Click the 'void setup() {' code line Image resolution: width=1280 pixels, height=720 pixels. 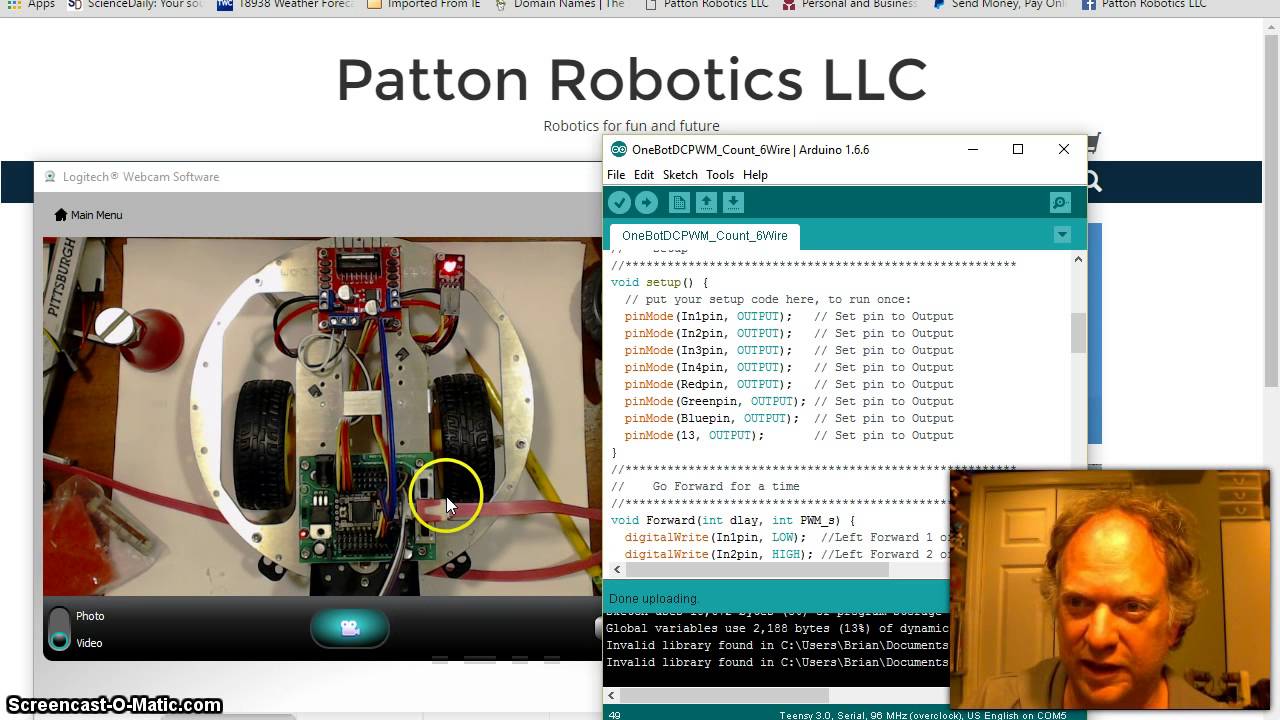659,283
